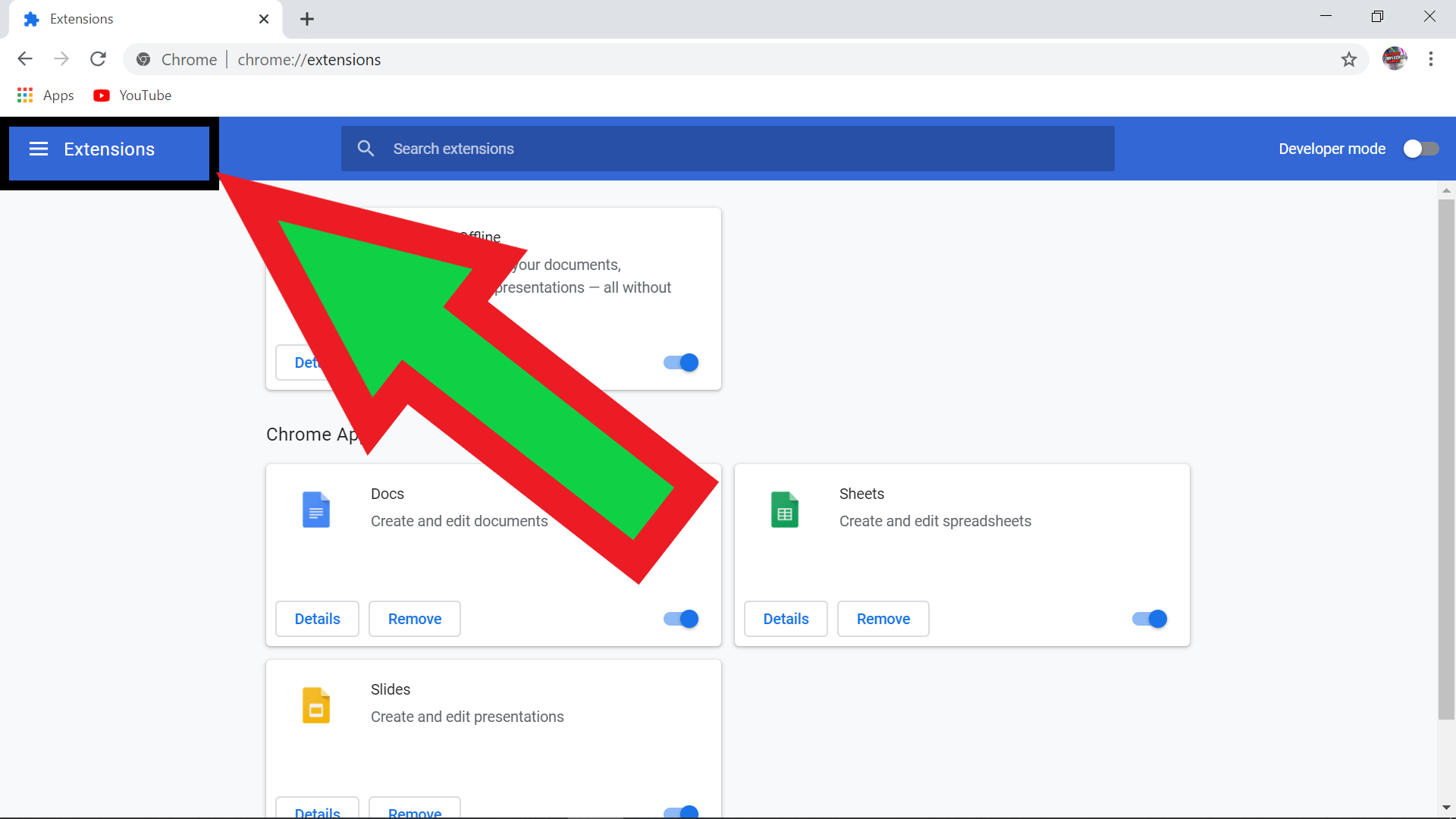
Task: Remove the Sheets app
Action: [x=883, y=619]
